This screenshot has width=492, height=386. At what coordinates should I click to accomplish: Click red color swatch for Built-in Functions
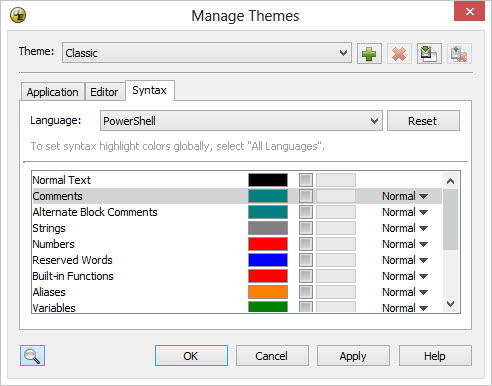click(x=268, y=276)
